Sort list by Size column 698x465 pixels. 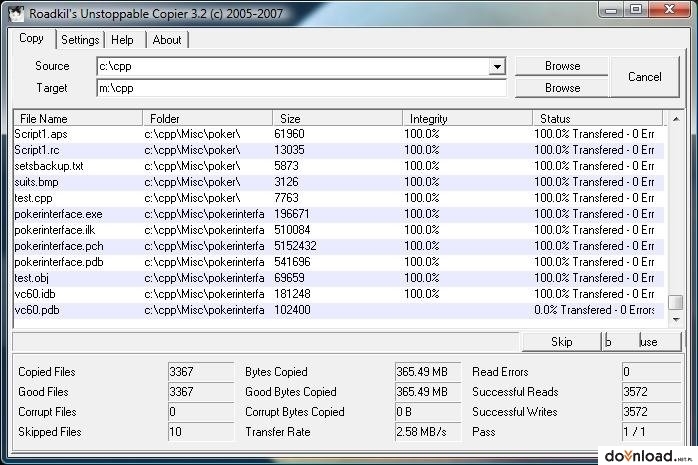tap(338, 118)
